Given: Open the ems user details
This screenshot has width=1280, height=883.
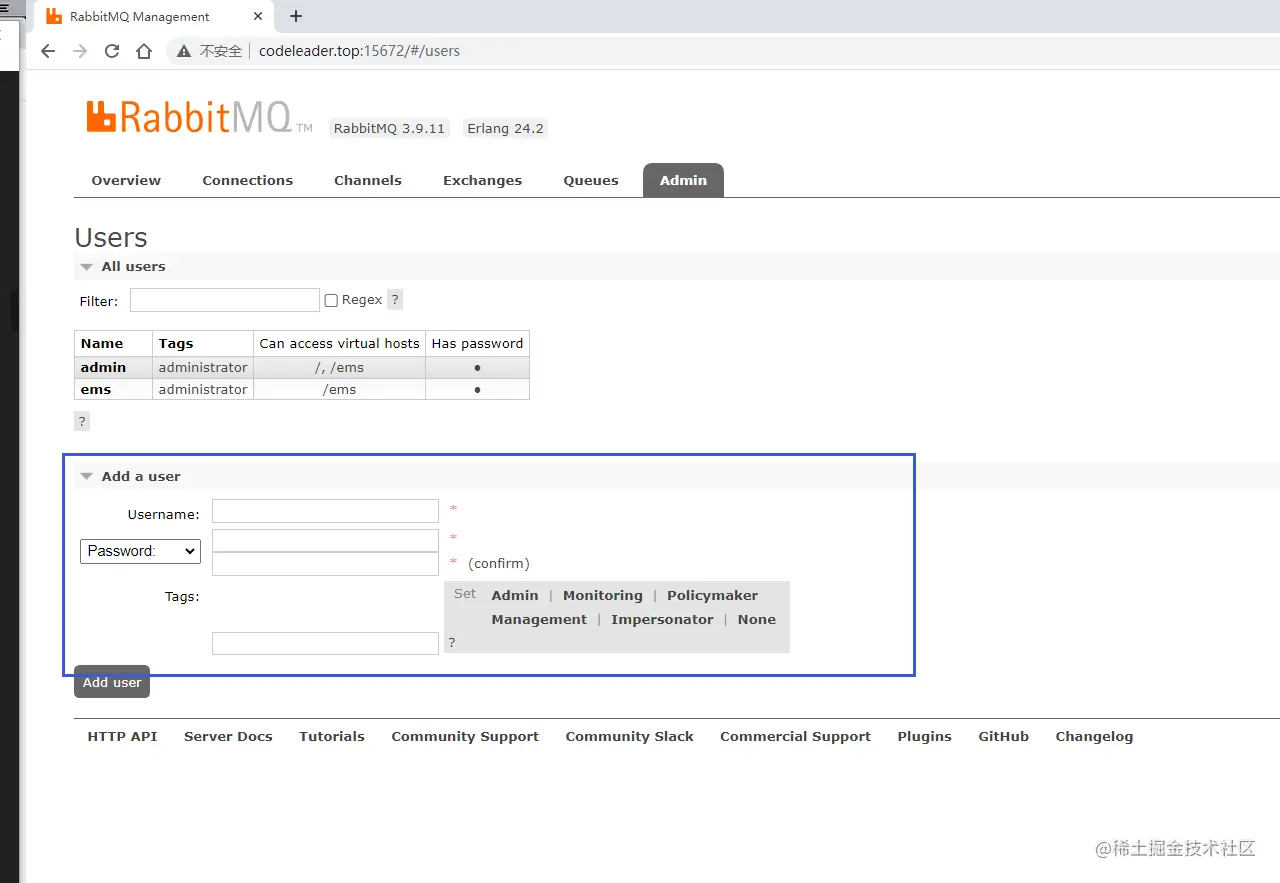Looking at the screenshot, I should (x=96, y=390).
